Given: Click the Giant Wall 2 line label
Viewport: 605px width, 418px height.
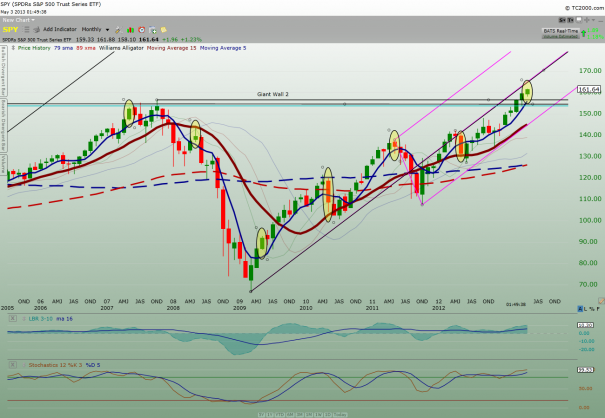Looking at the screenshot, I should (273, 94).
